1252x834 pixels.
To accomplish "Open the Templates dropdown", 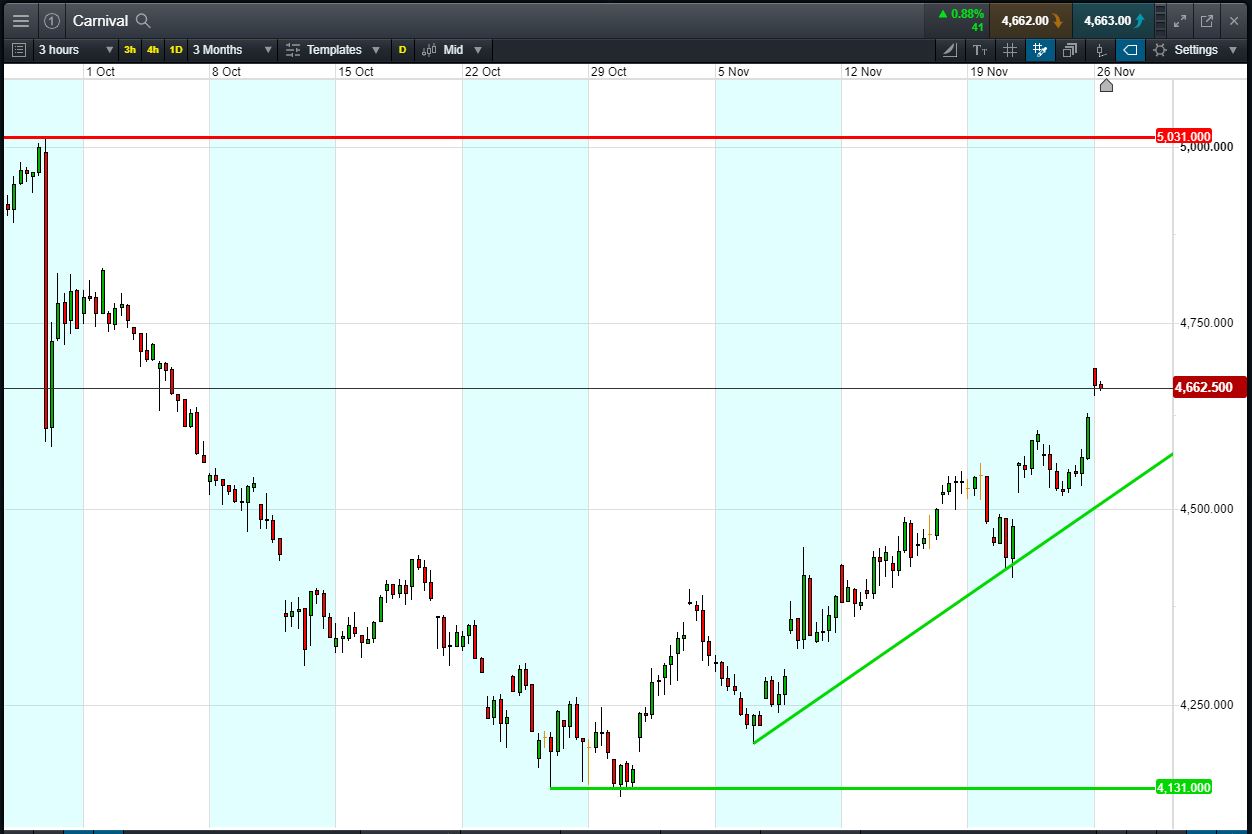I will [333, 50].
